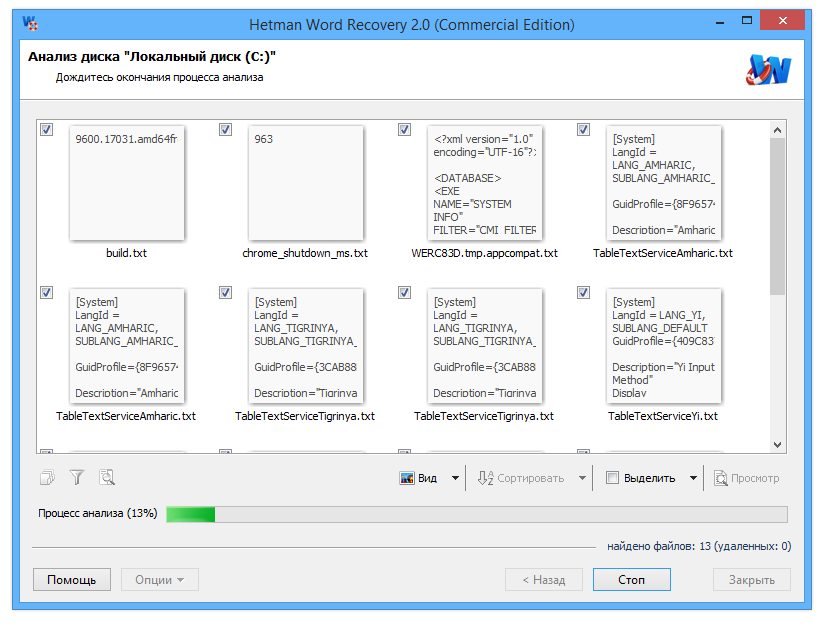This screenshot has width=832, height=629.
Task: Uncheck the chrome_shutdown_ms.txt checkbox
Action: point(226,130)
